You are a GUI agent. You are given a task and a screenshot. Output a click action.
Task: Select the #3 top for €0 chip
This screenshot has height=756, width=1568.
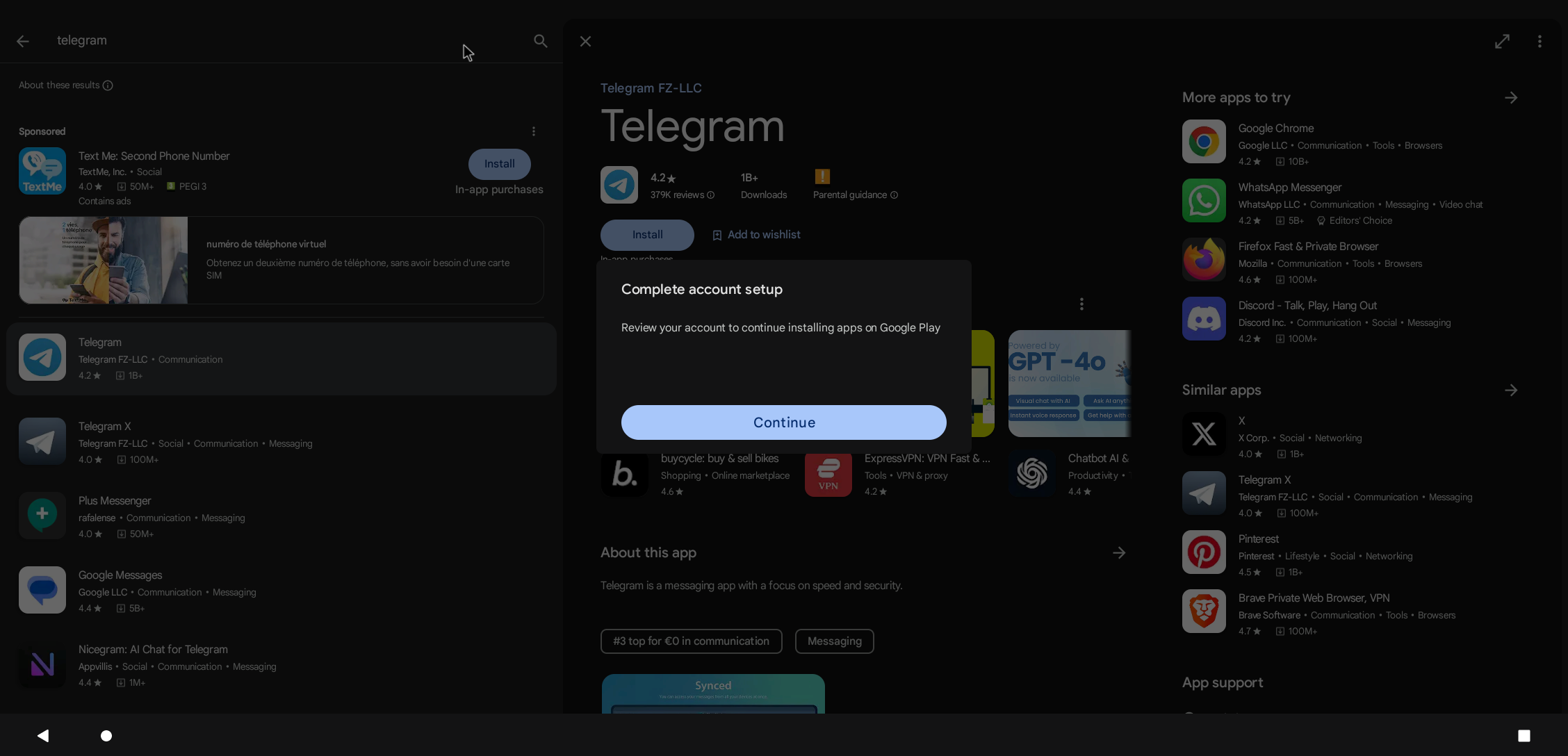point(691,641)
